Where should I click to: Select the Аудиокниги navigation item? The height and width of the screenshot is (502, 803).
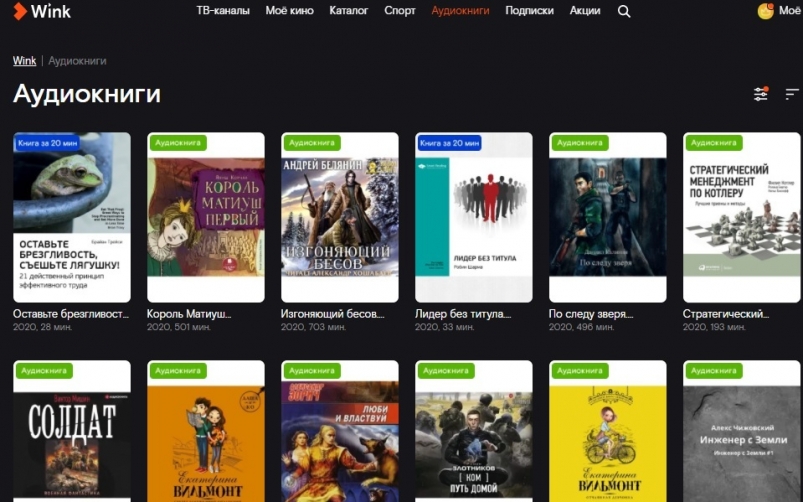[x=460, y=11]
